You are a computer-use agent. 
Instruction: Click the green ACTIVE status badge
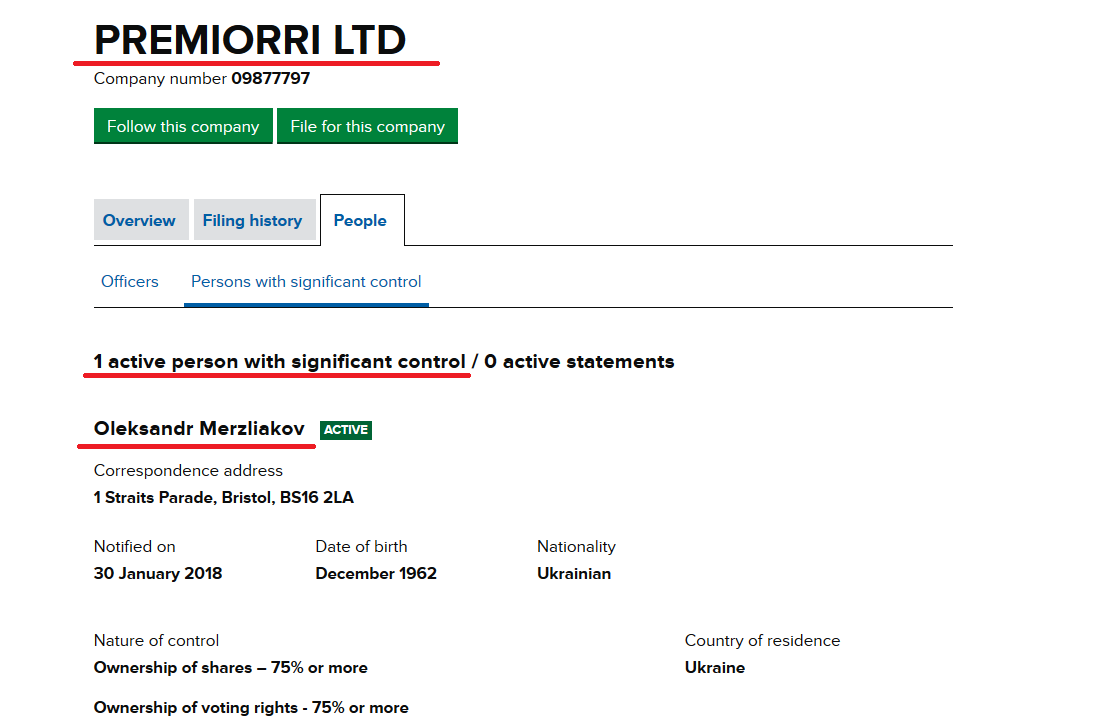346,429
